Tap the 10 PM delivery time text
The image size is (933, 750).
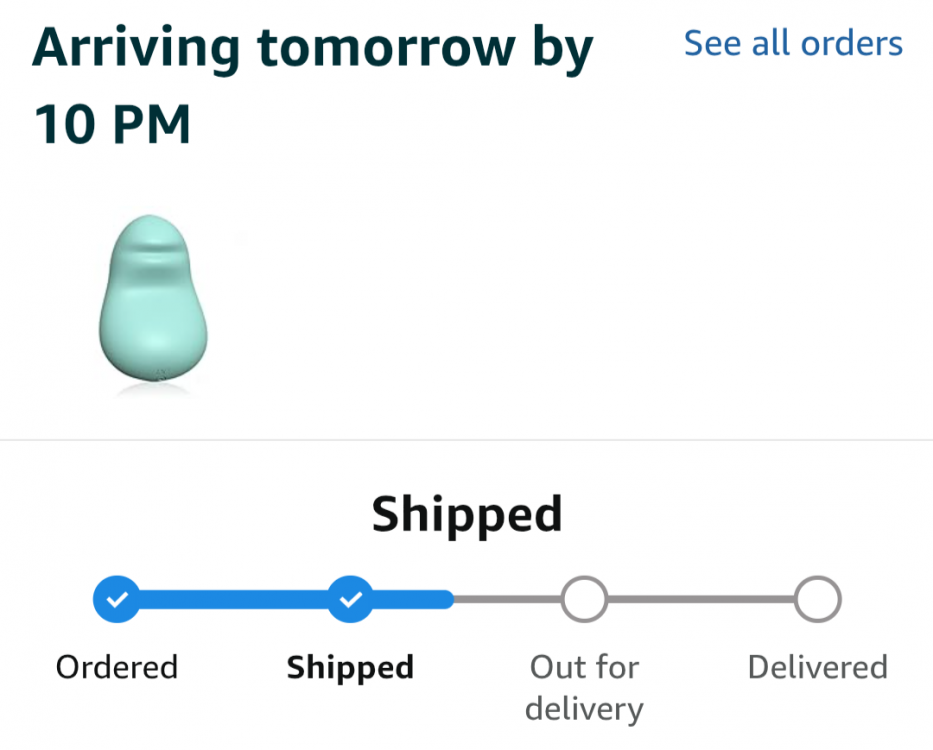[112, 126]
